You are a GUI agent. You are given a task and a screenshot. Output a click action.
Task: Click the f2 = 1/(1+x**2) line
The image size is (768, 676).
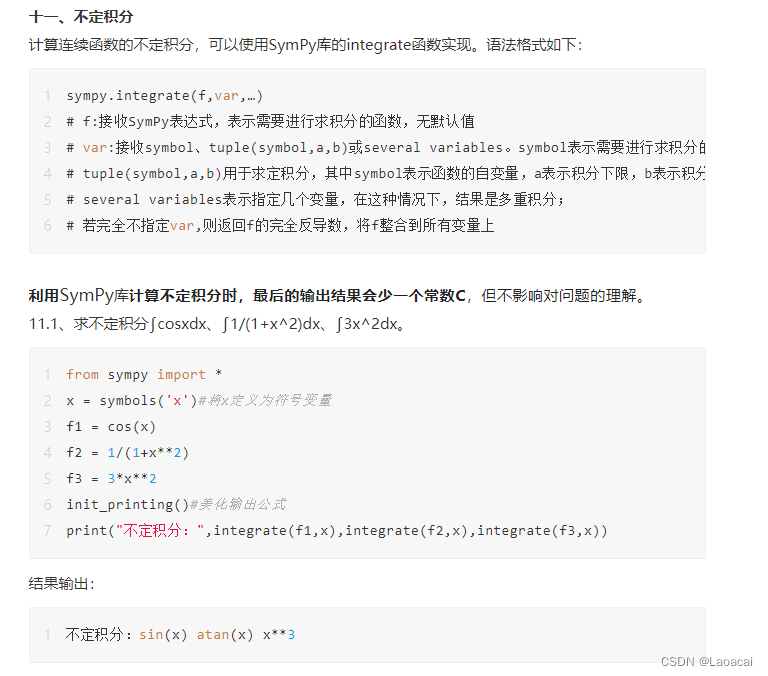127,453
